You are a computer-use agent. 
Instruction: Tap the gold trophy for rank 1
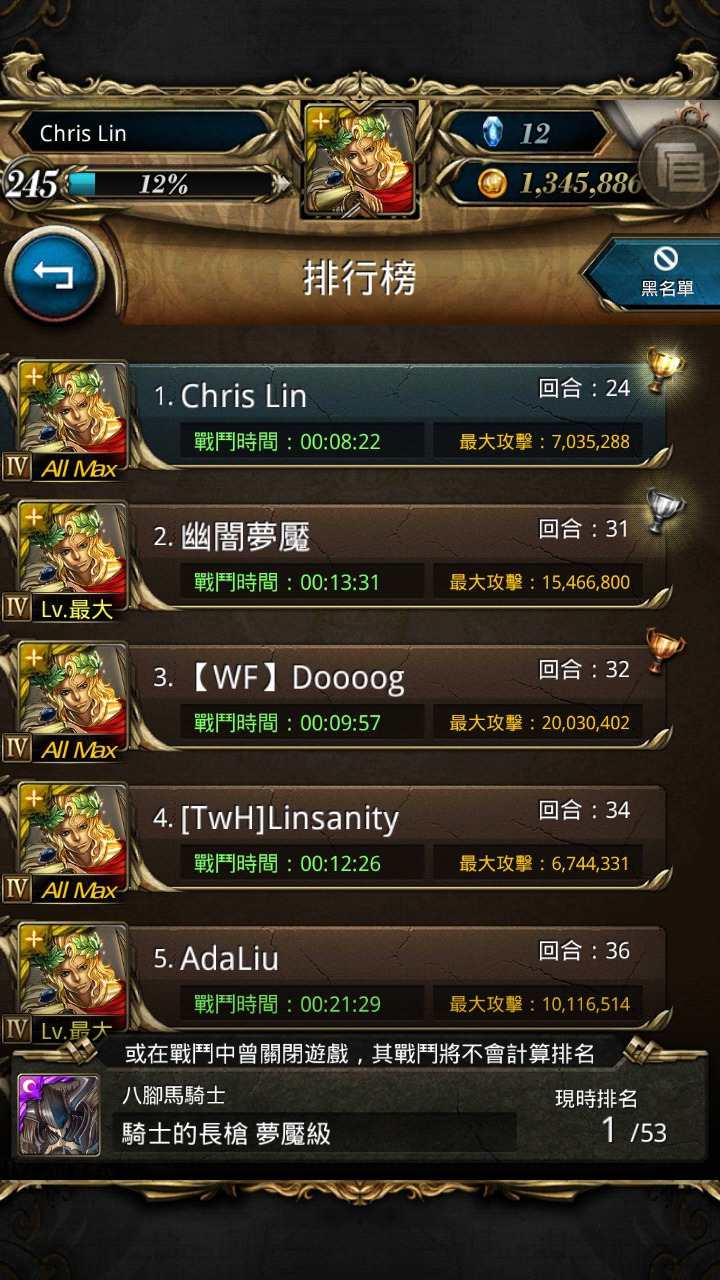[x=662, y=368]
